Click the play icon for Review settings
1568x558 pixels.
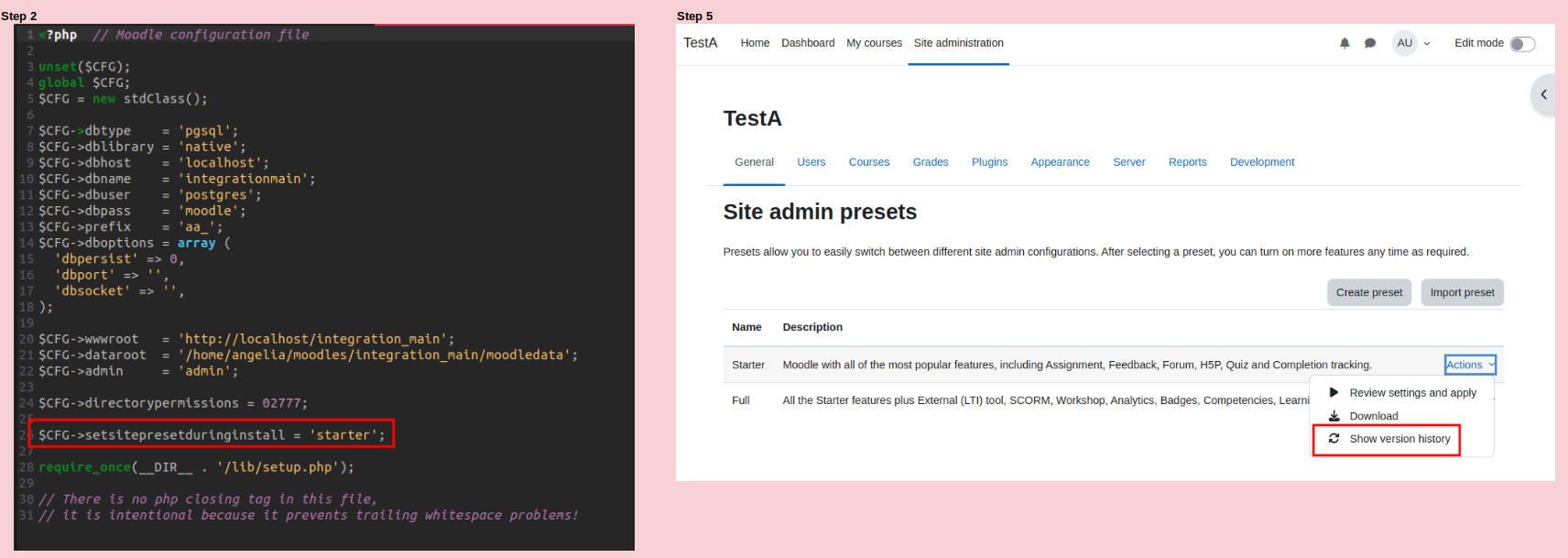click(x=1334, y=392)
